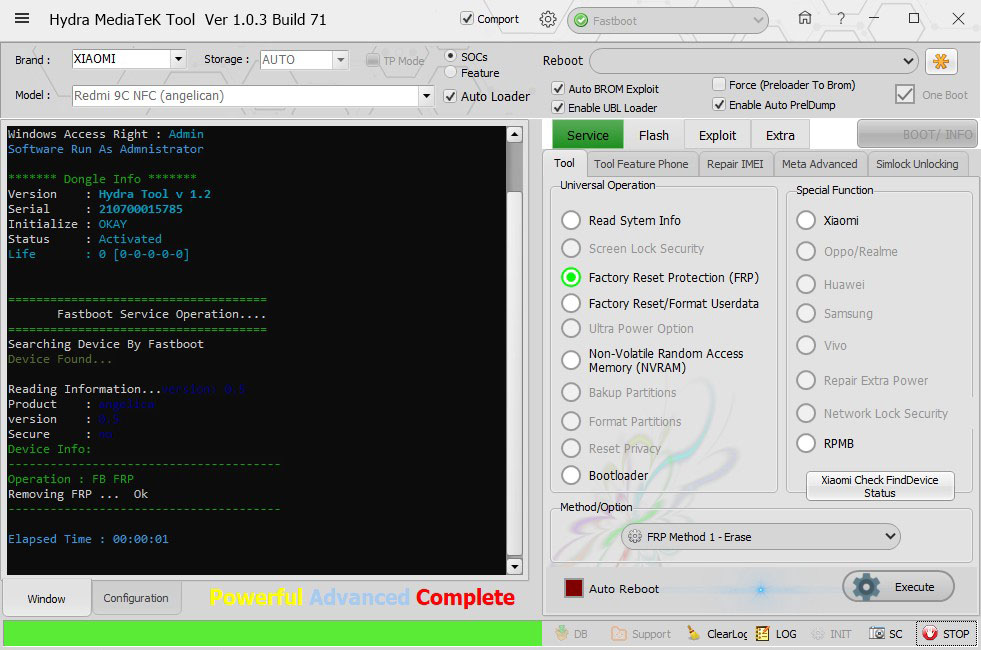Viewport: 981px width, 650px height.
Task: Open the Repair IMEI tab
Action: point(735,164)
